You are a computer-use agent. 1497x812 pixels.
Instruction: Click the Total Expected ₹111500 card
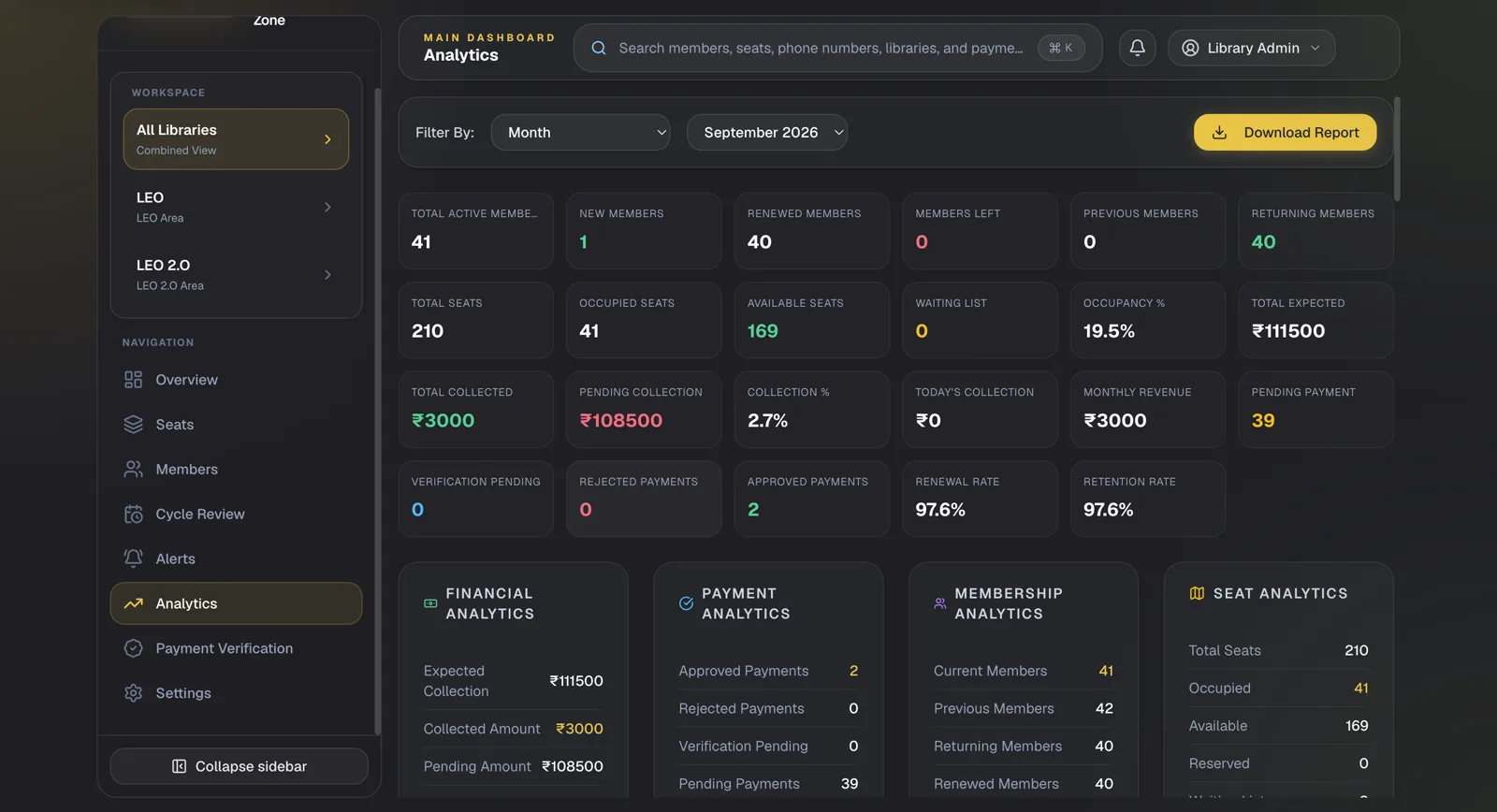click(x=1316, y=320)
